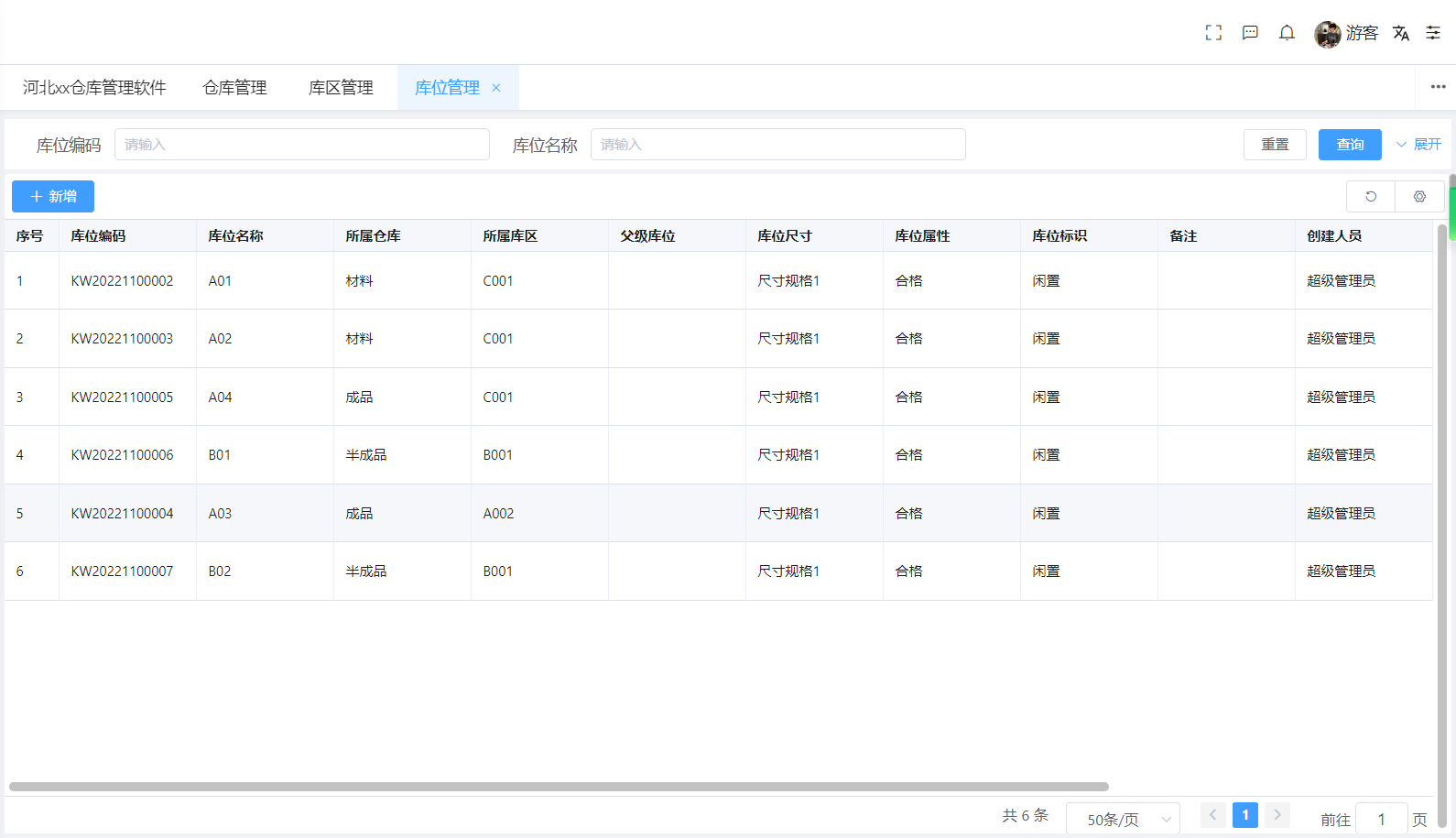Toggle fullscreen mode icon
The image size is (1456, 838).
pos(1213,33)
